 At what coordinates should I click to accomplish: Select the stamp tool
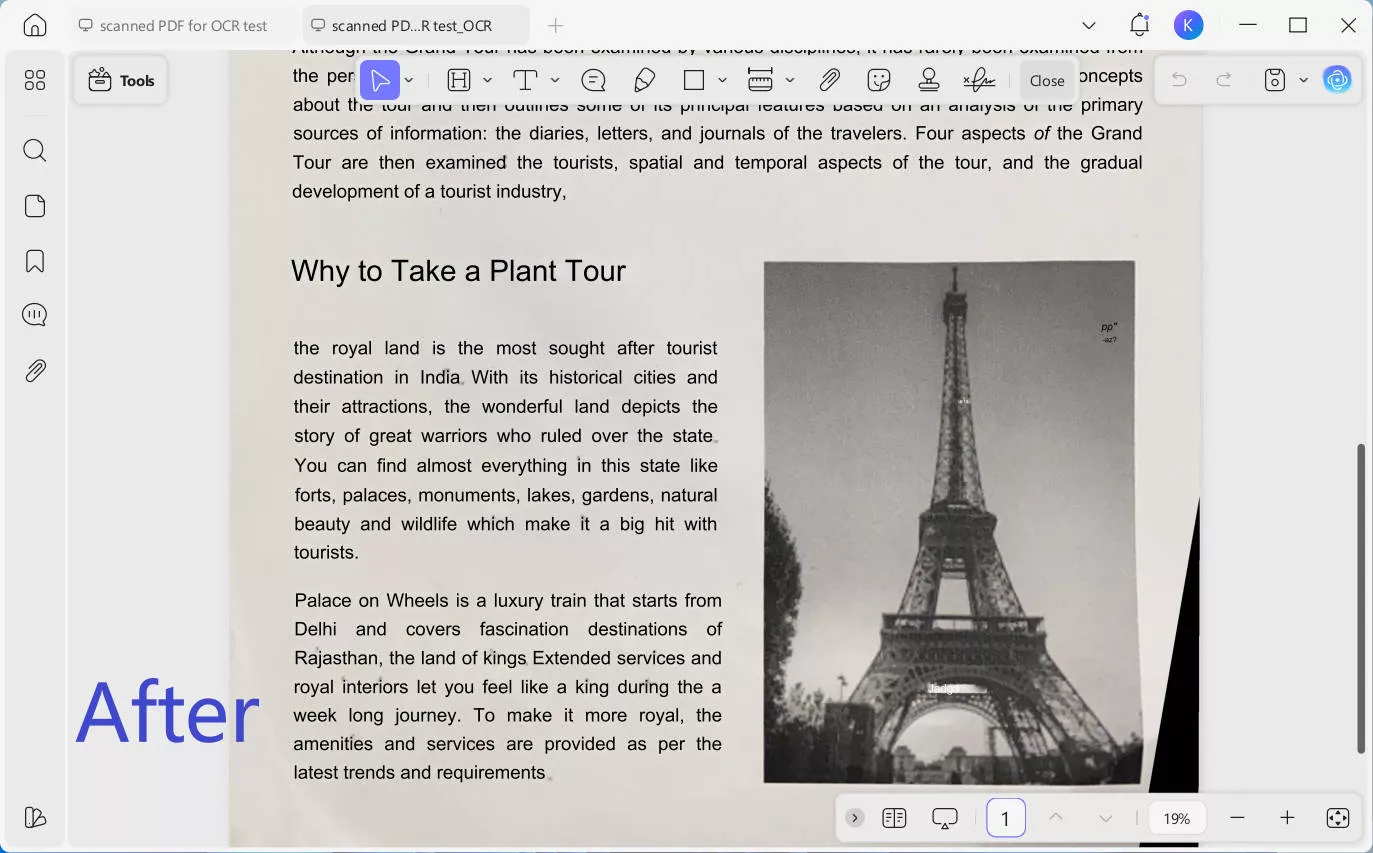click(x=929, y=80)
